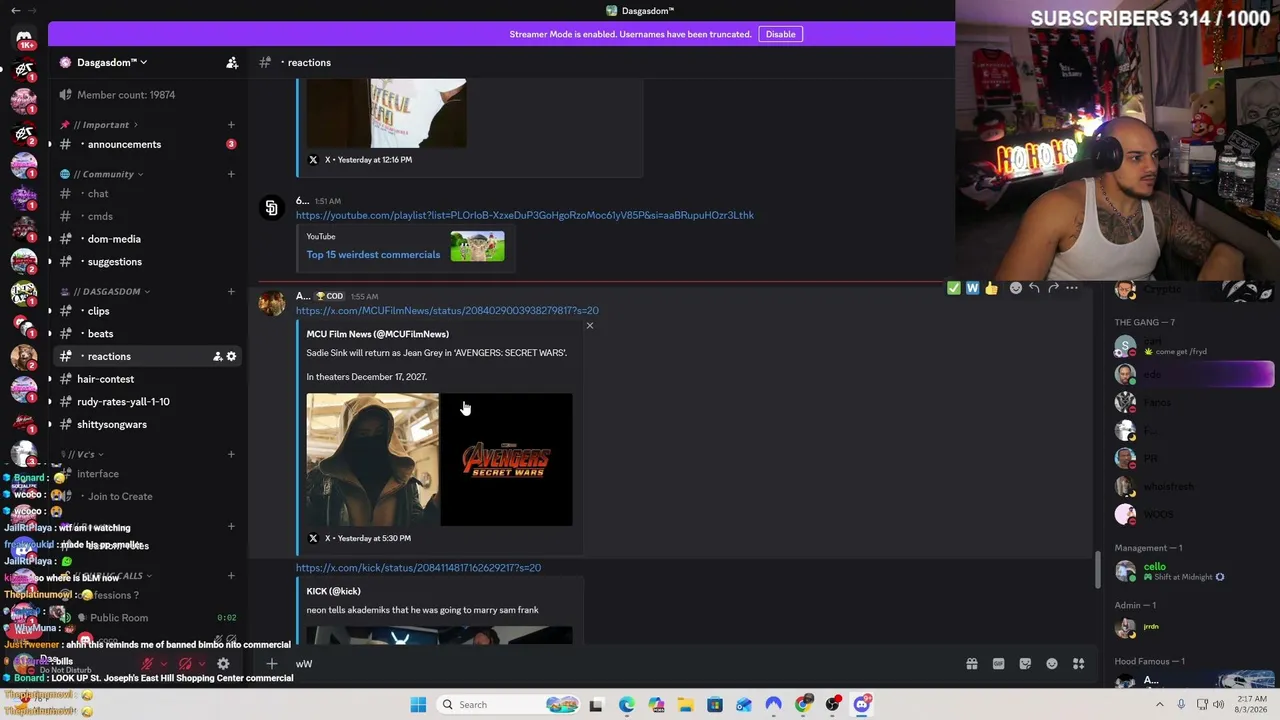React with the blue W emoji
Image resolution: width=1280 pixels, height=720 pixels.
point(972,288)
